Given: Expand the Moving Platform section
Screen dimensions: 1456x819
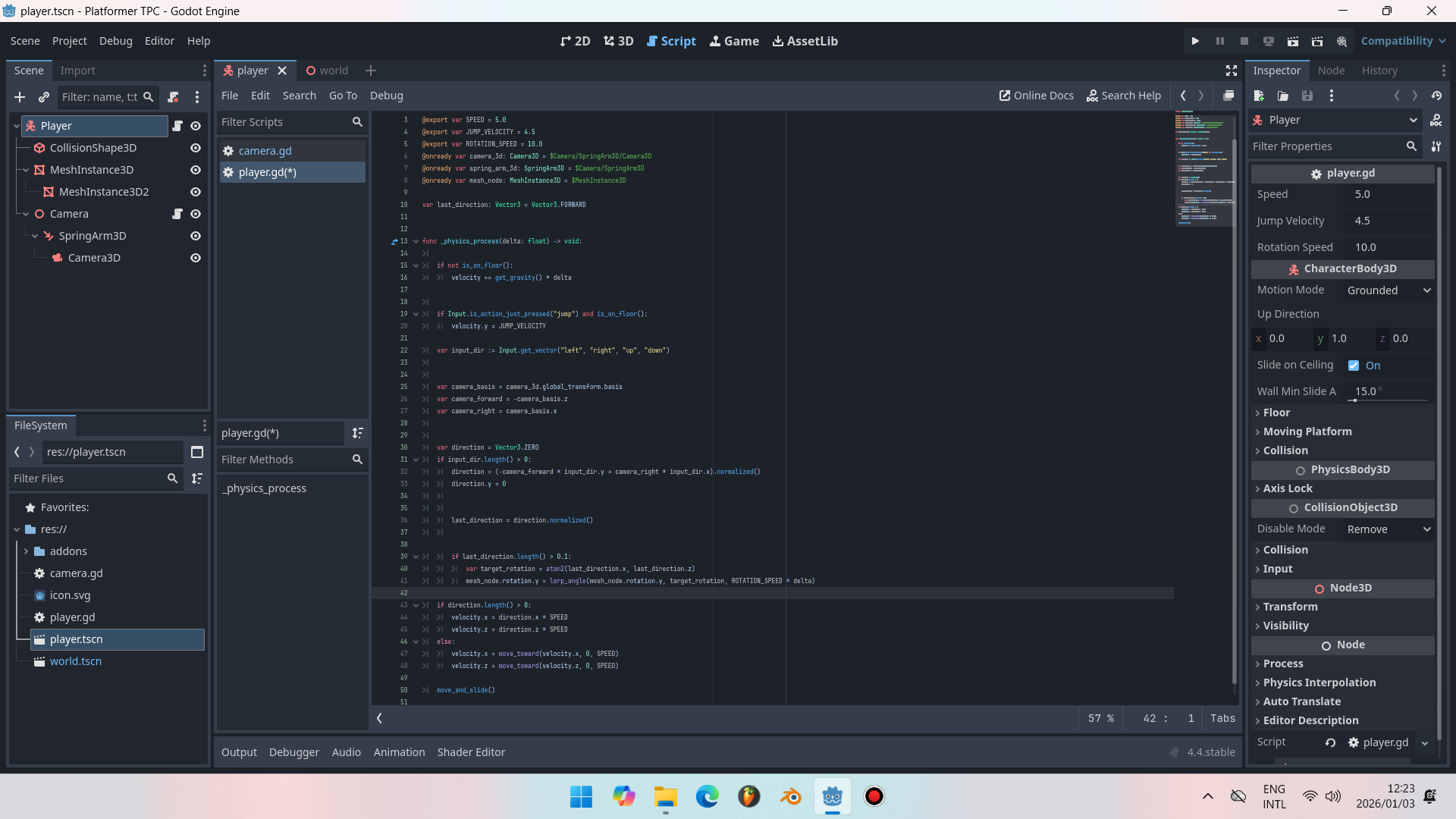Looking at the screenshot, I should [1307, 431].
